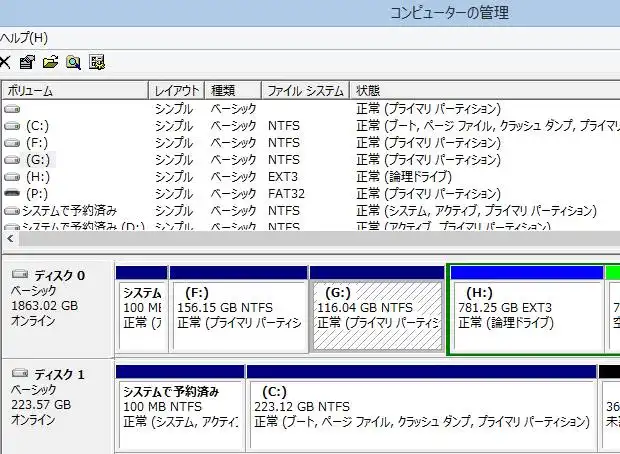The width and height of the screenshot is (620, 454).
Task: Sort by the ファイル システム column header
Action: coord(305,91)
